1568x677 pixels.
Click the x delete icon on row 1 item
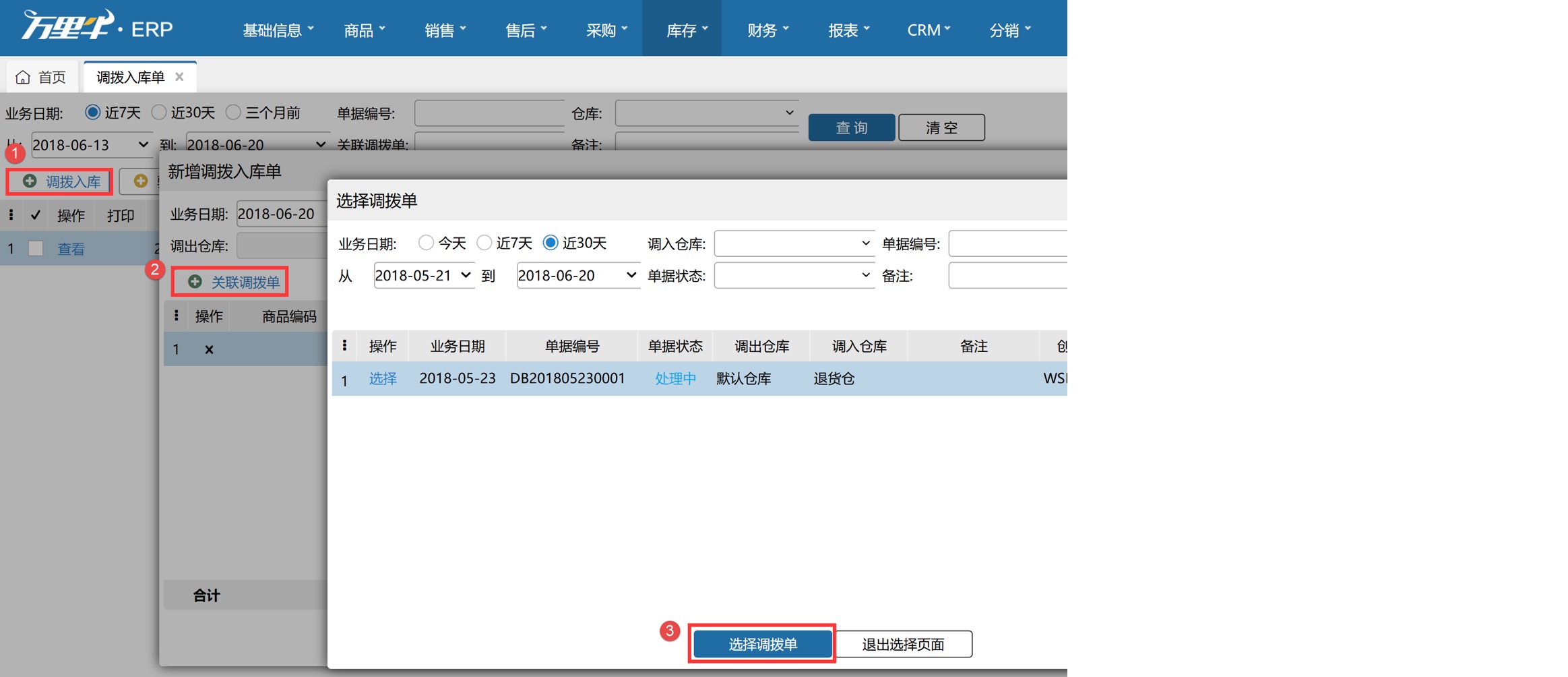[x=209, y=349]
